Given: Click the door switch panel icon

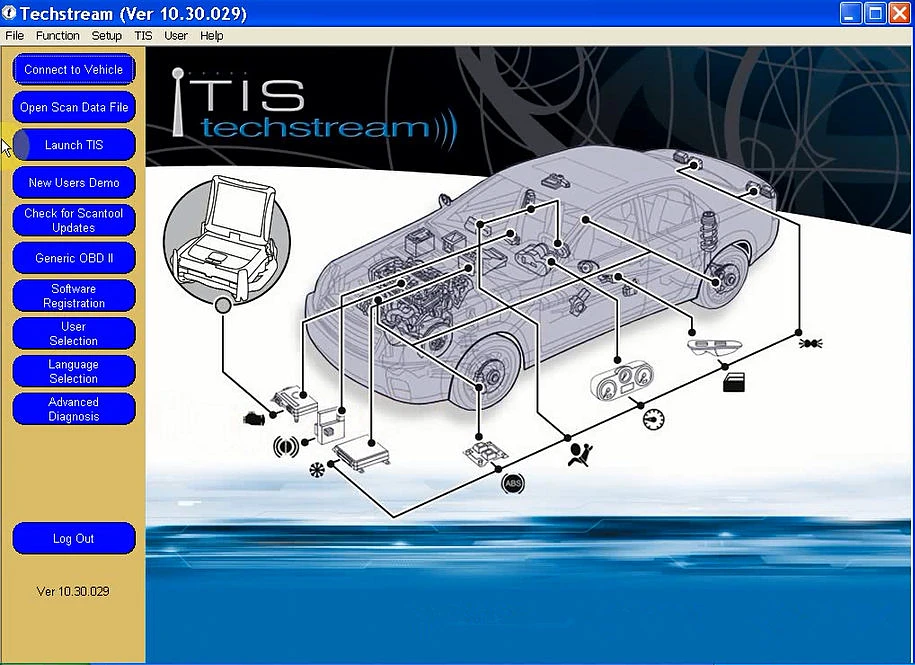Looking at the screenshot, I should click(715, 346).
